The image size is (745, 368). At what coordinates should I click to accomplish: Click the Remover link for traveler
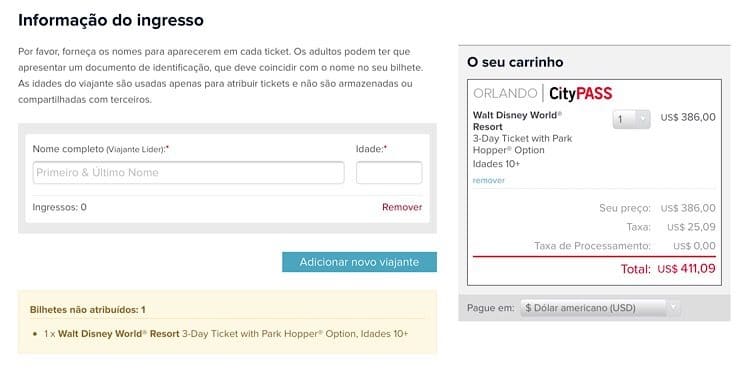click(402, 207)
